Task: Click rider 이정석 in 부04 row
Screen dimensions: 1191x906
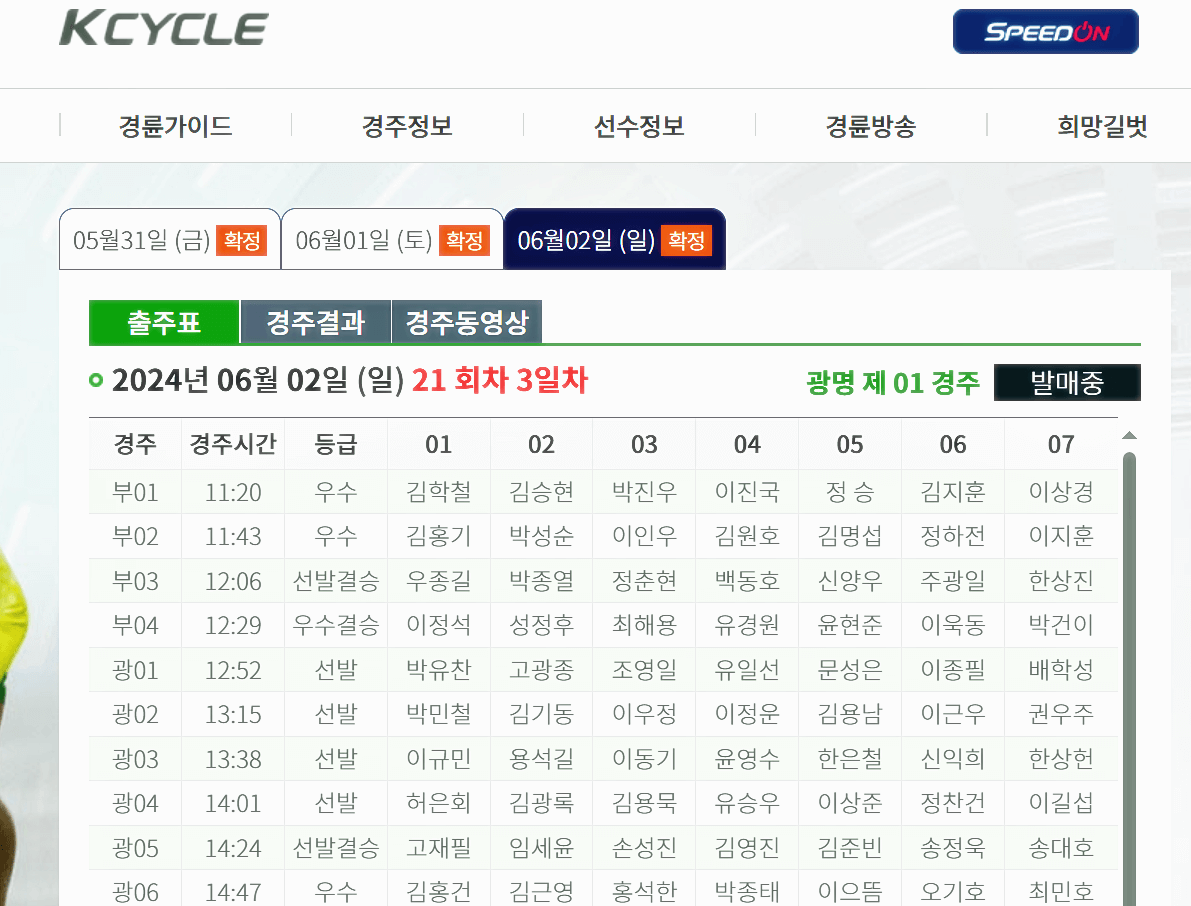Action: 438,625
